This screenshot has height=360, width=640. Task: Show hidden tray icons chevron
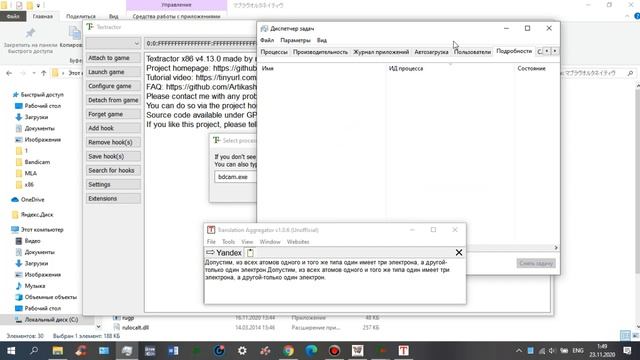[519, 351]
